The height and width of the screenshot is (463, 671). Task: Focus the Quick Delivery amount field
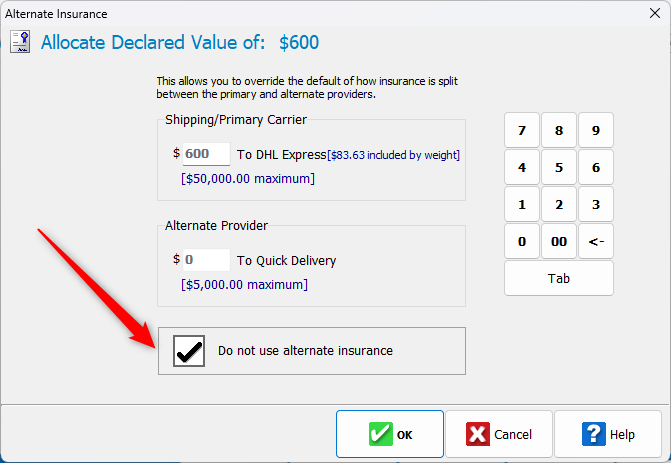pyautogui.click(x=205, y=260)
